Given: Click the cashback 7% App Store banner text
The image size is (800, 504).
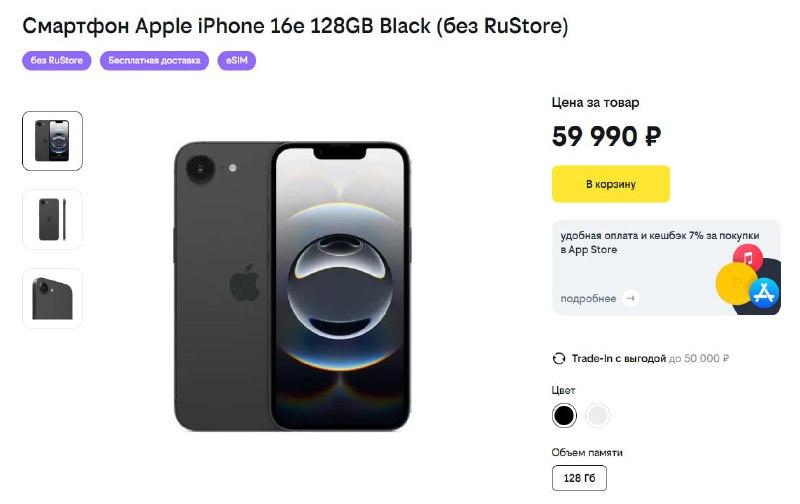Looking at the screenshot, I should 659,242.
